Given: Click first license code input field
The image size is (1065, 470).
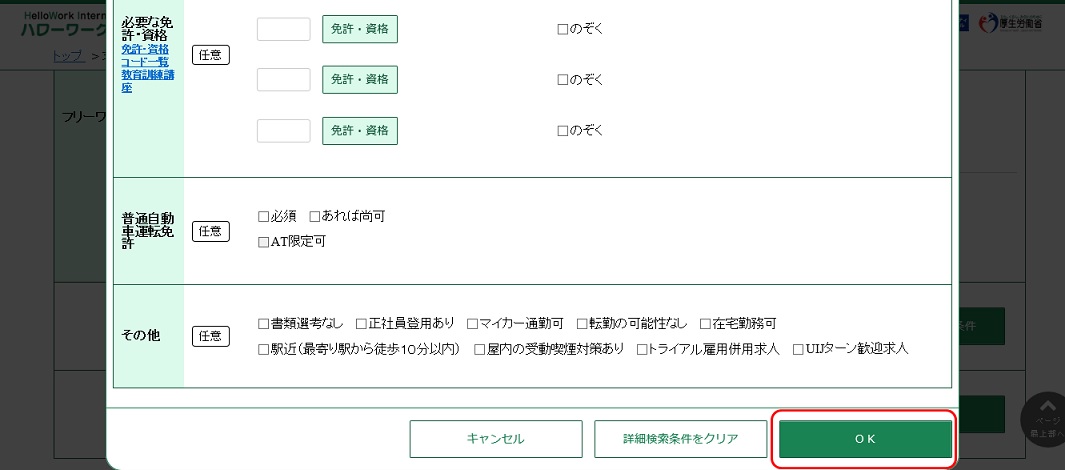Looking at the screenshot, I should (x=284, y=29).
